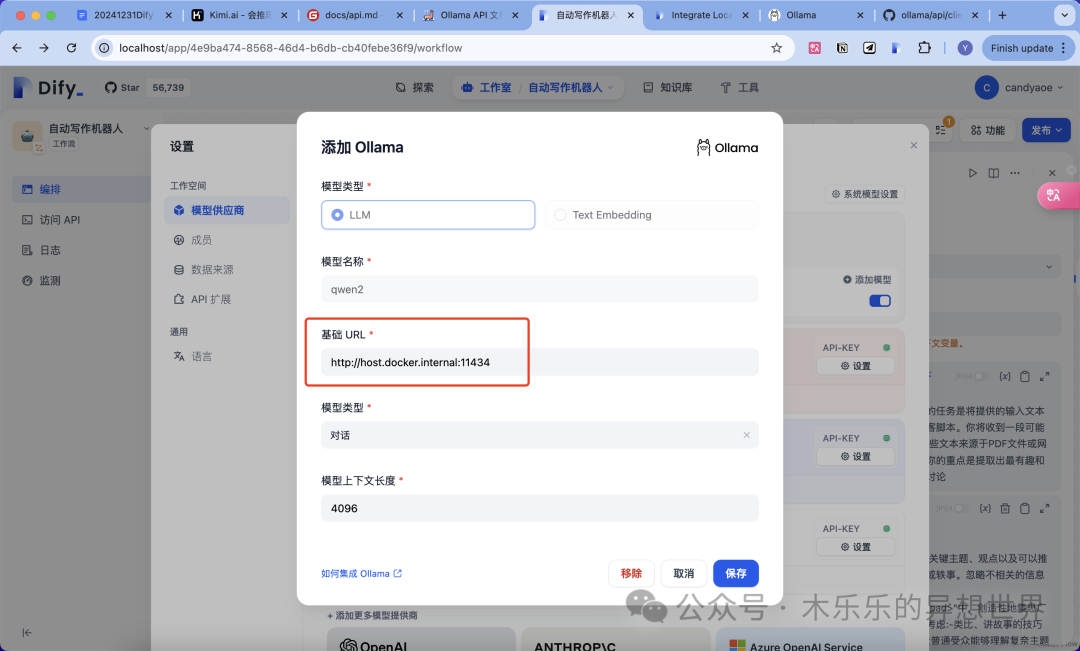Select 模型供应商 in settings sidebar
The image size is (1080, 651).
tap(226, 210)
